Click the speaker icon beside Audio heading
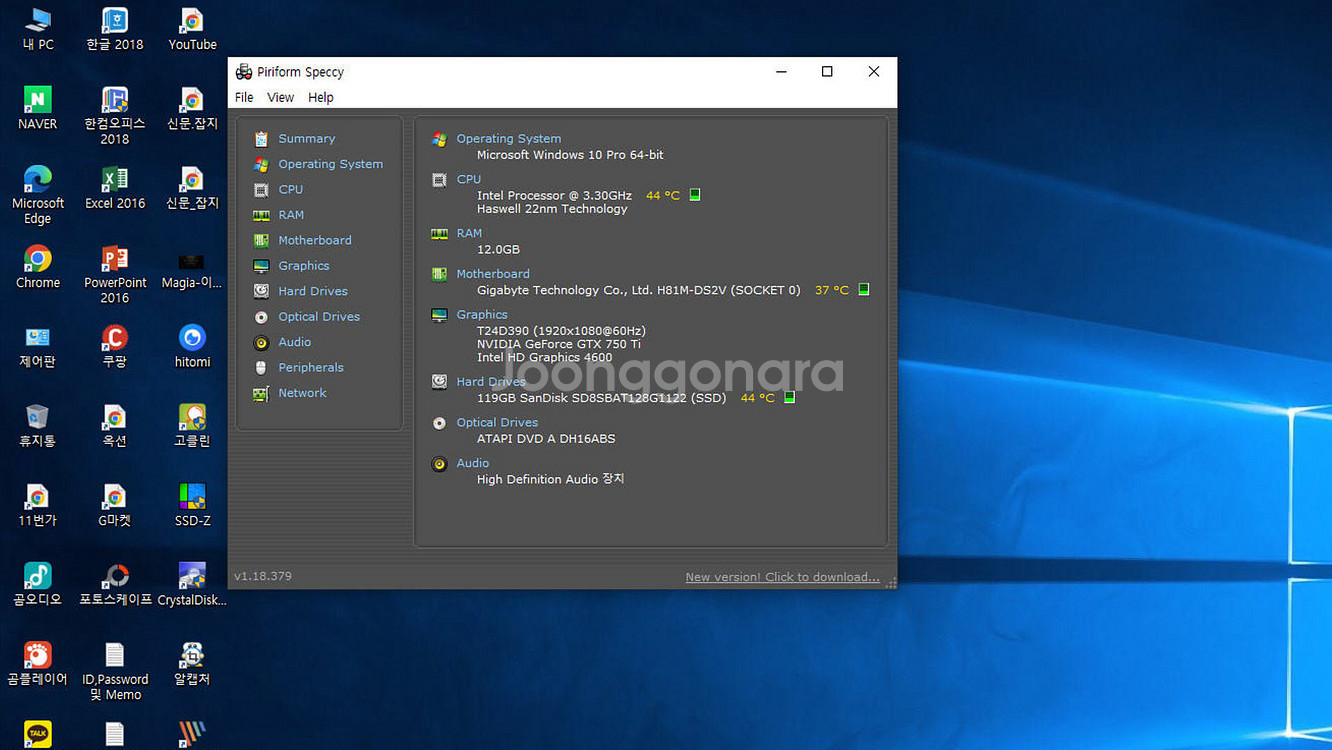This screenshot has width=1332, height=750. point(439,464)
